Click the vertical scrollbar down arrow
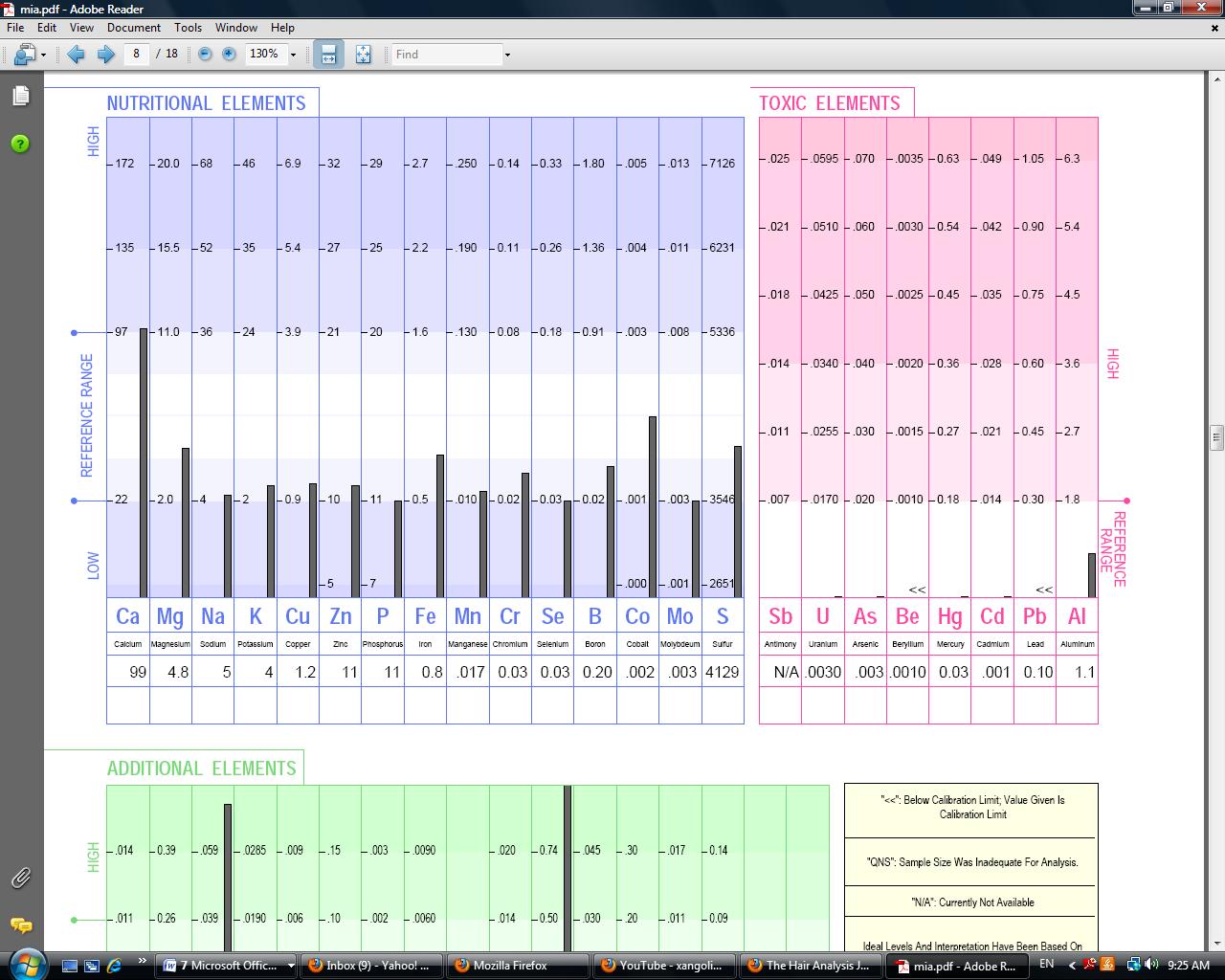Viewport: 1225px width, 980px height. point(1216,944)
